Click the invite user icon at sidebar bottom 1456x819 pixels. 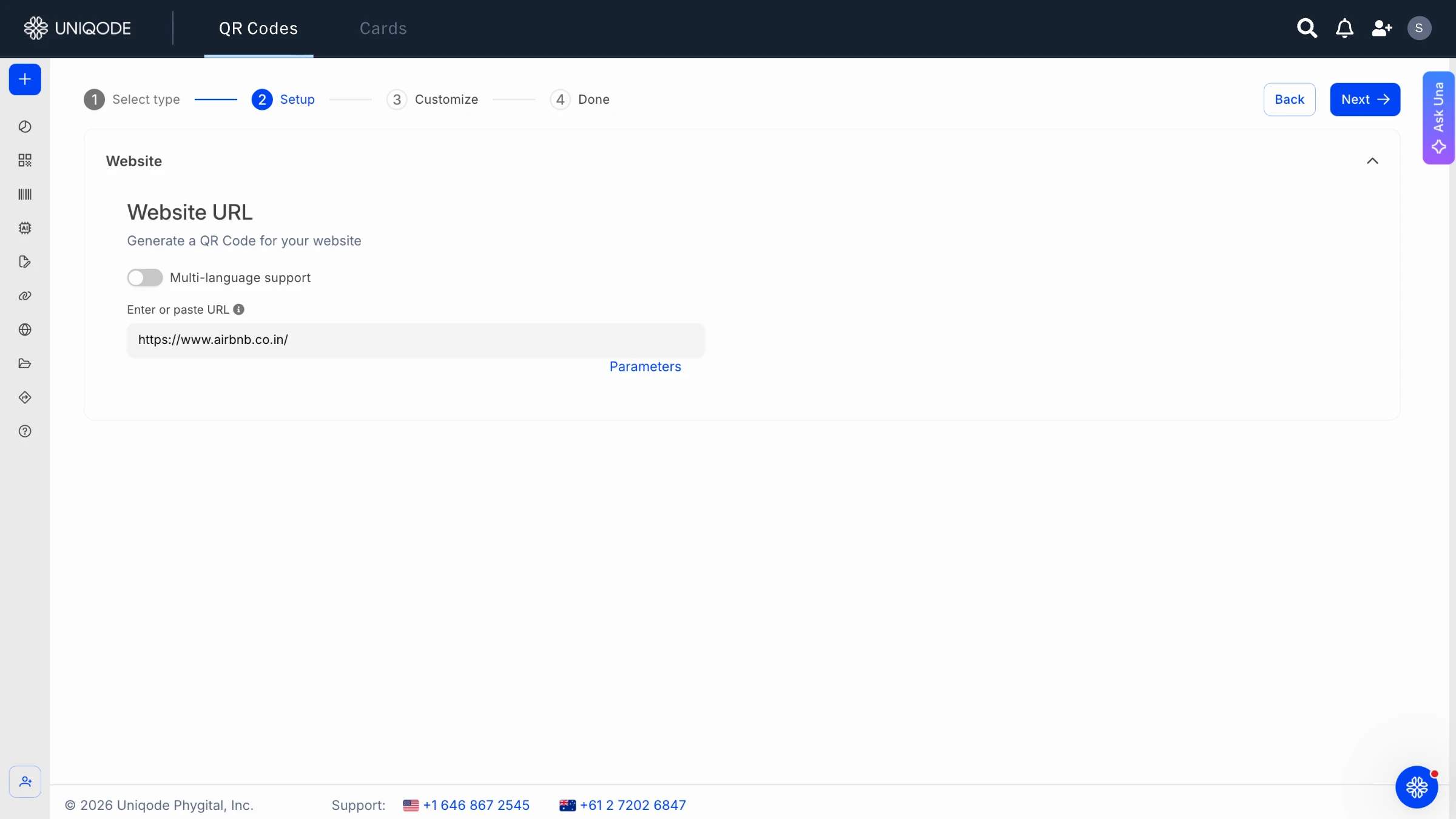pos(25,782)
